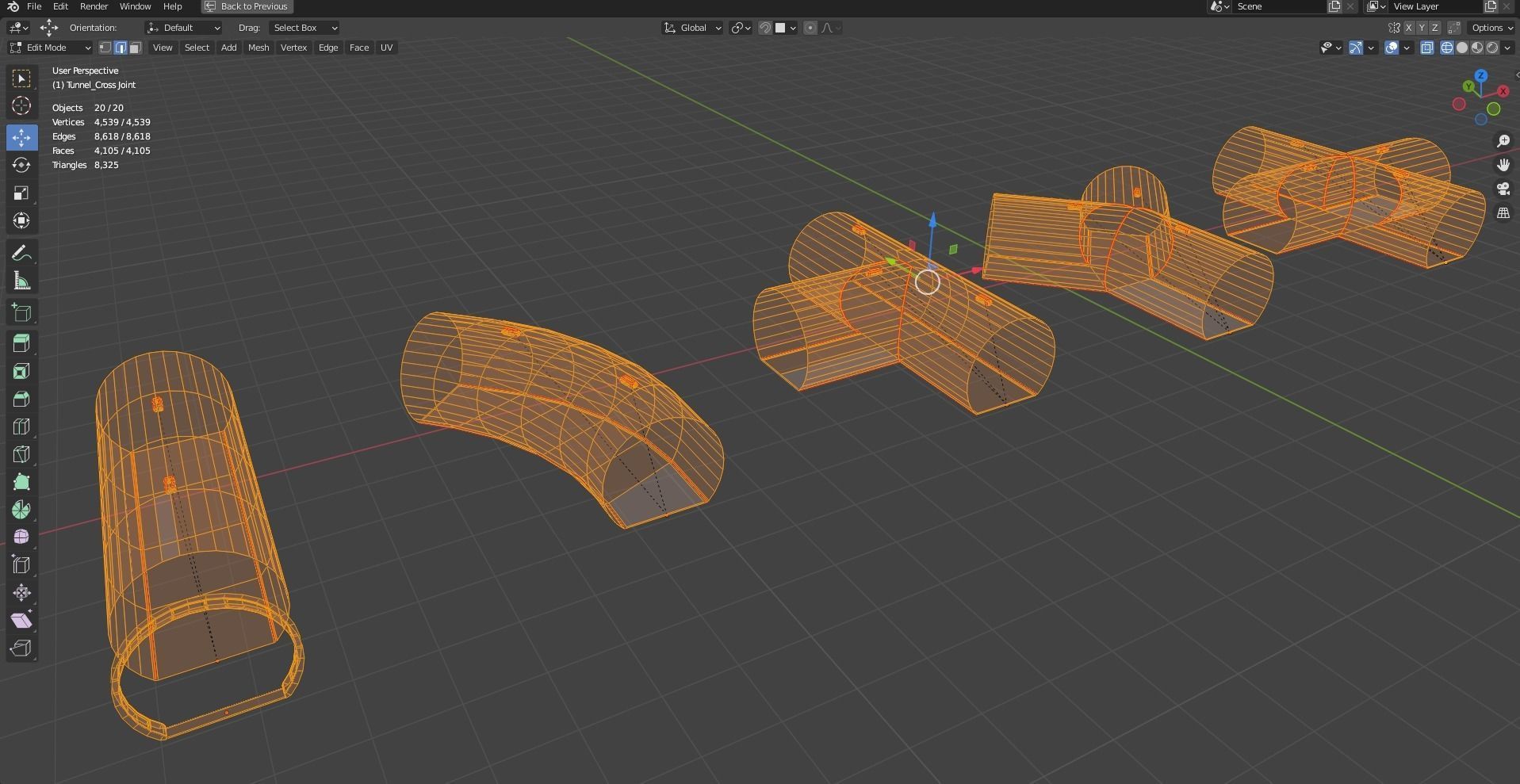Toggle X axis mesh symmetry
Viewport: 1520px width, 784px height.
click(x=1409, y=28)
